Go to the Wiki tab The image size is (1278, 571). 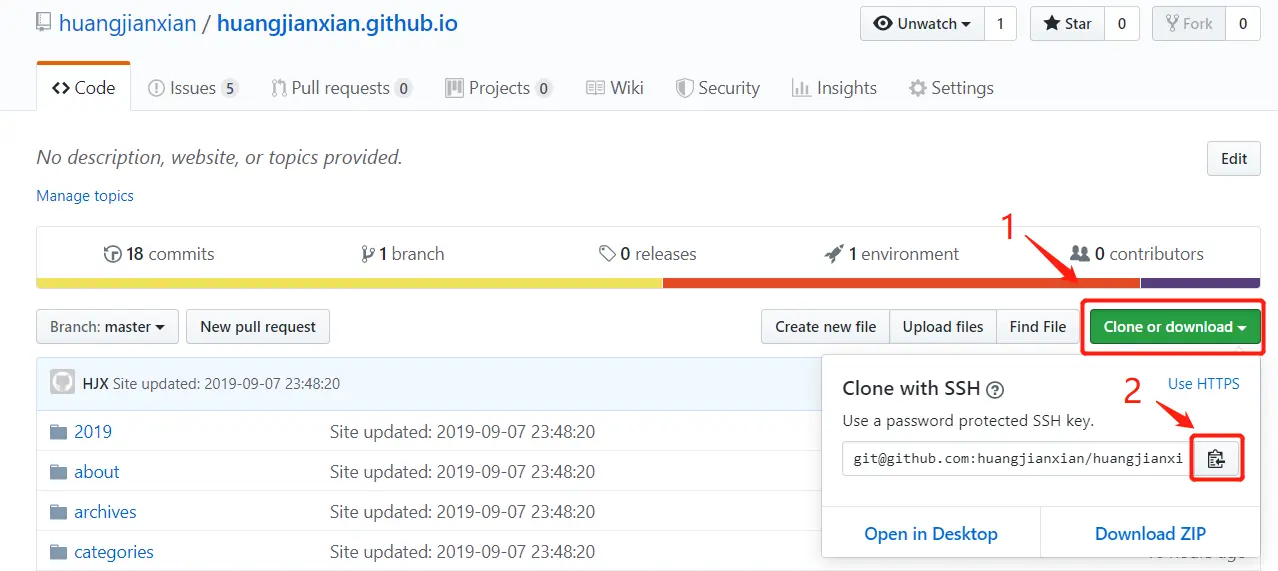(x=615, y=88)
